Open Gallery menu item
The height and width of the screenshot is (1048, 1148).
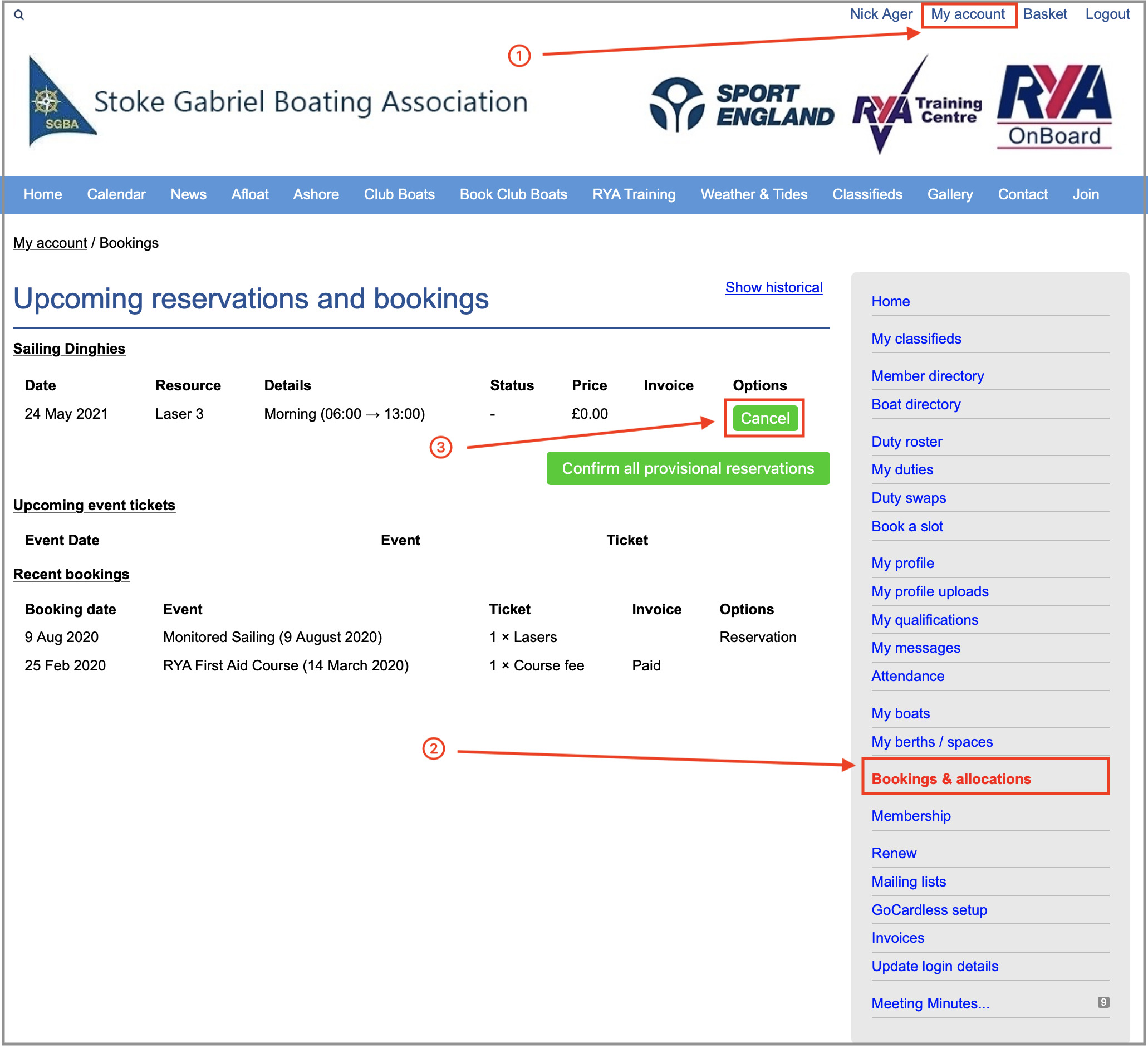[x=950, y=194]
